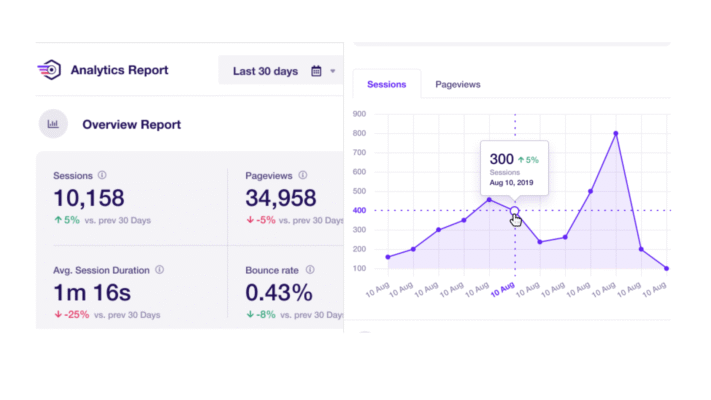711x400 pixels.
Task: Switch to the Pageviews chart tab
Action: (x=457, y=85)
